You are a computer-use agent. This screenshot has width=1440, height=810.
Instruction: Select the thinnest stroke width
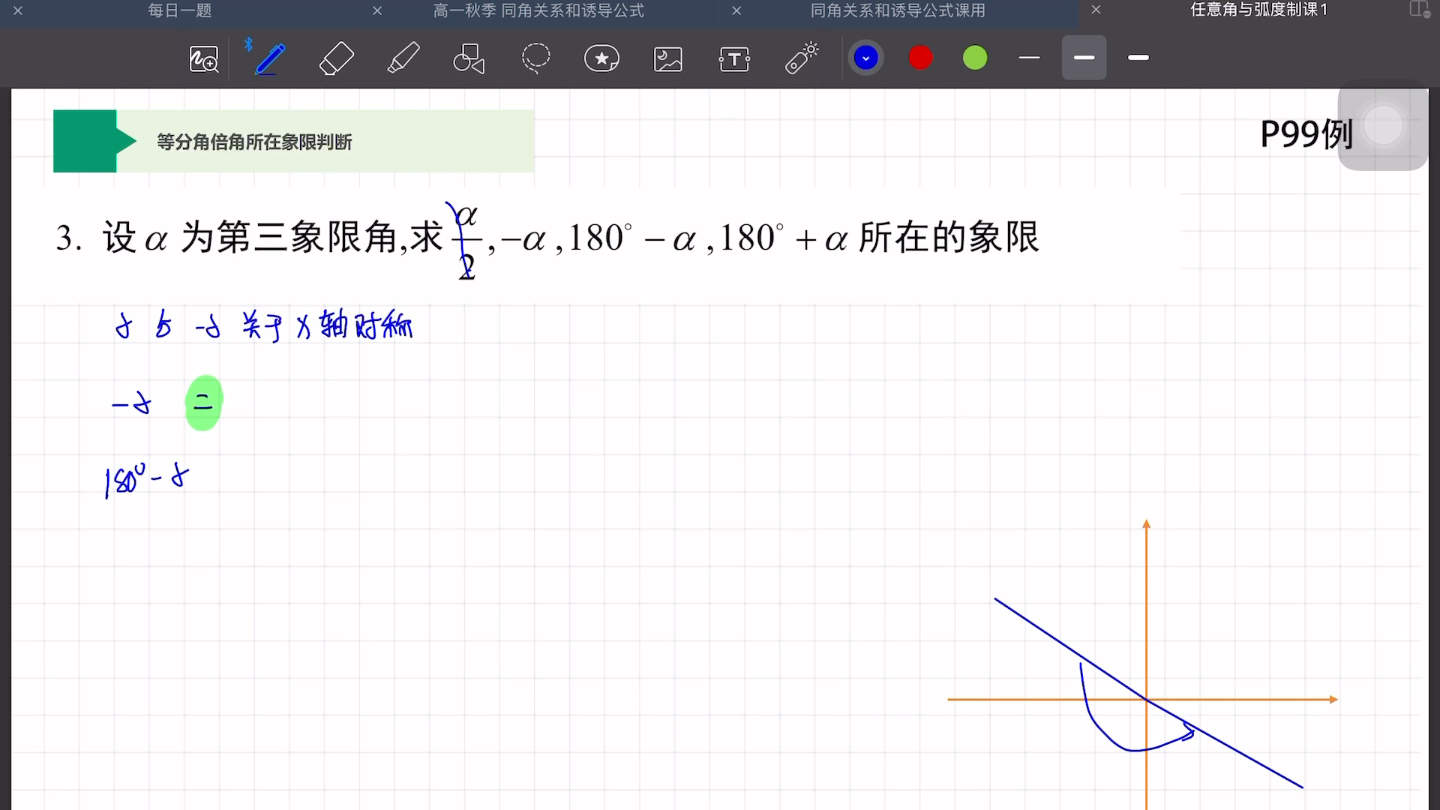pos(1030,58)
